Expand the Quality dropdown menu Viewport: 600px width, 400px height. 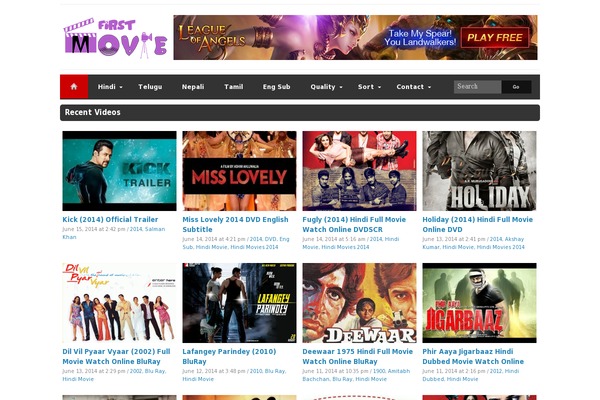tap(326, 87)
